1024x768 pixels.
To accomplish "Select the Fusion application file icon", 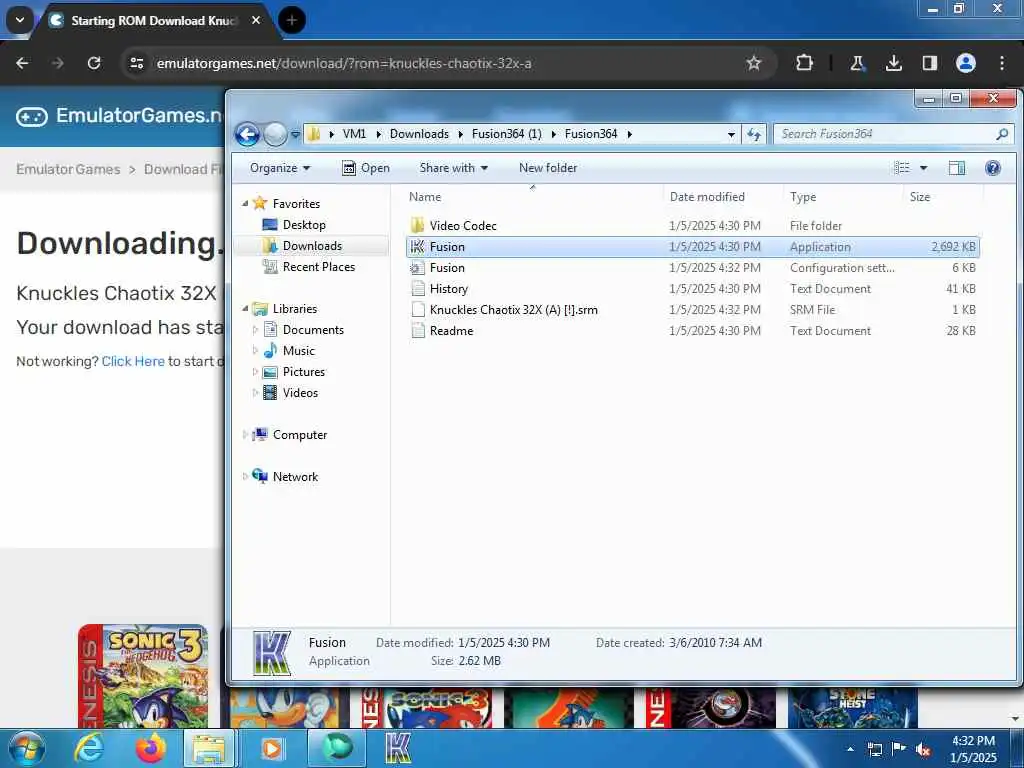I will (417, 247).
